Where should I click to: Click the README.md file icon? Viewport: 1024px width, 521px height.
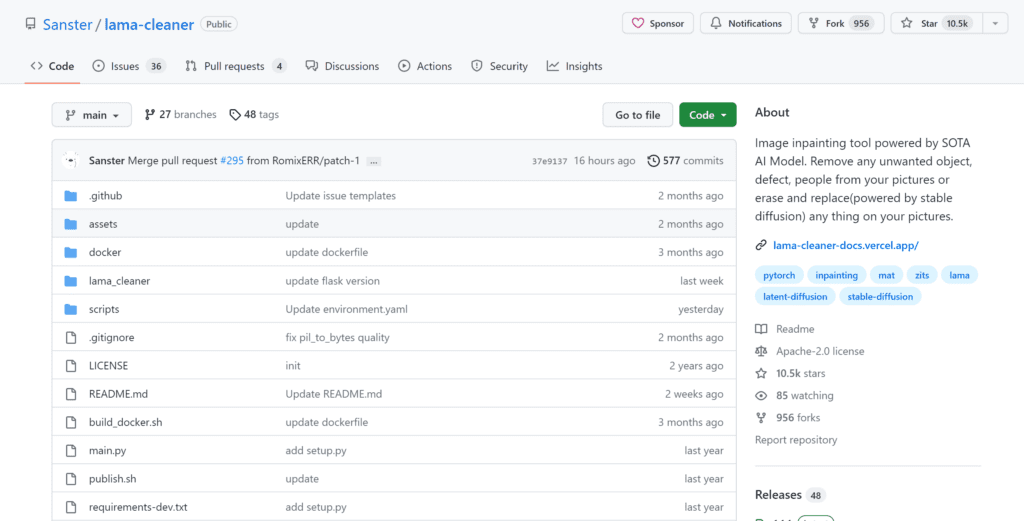(71, 394)
